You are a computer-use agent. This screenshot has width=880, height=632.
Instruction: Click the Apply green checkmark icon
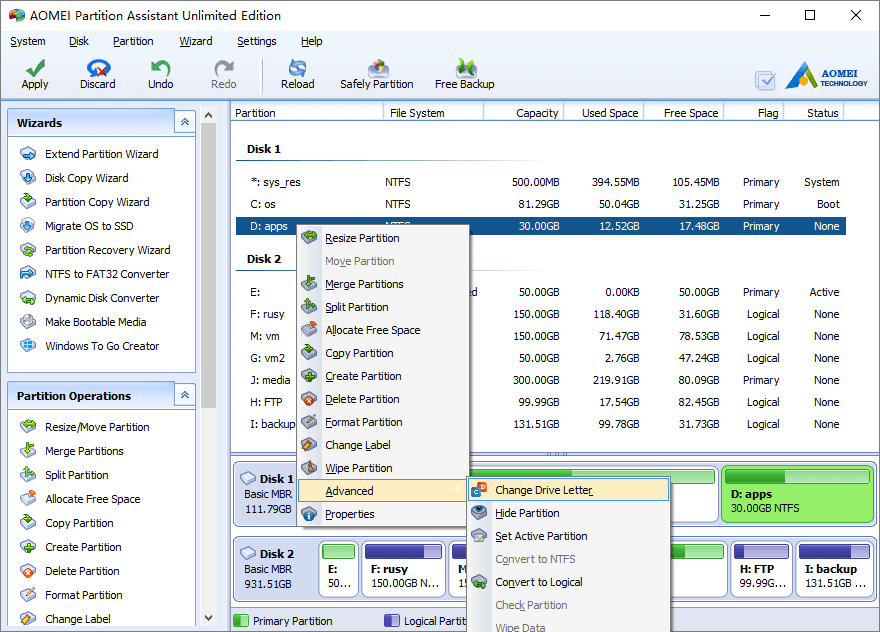point(35,68)
